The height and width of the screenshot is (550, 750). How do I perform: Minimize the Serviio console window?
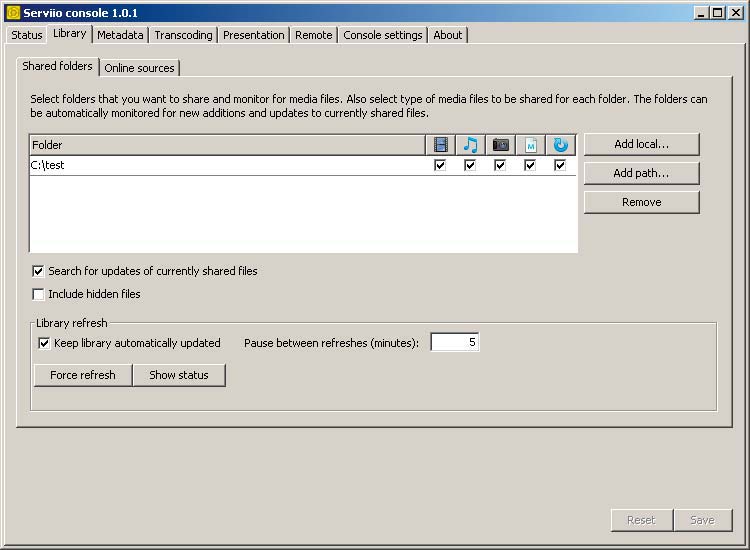[x=701, y=13]
